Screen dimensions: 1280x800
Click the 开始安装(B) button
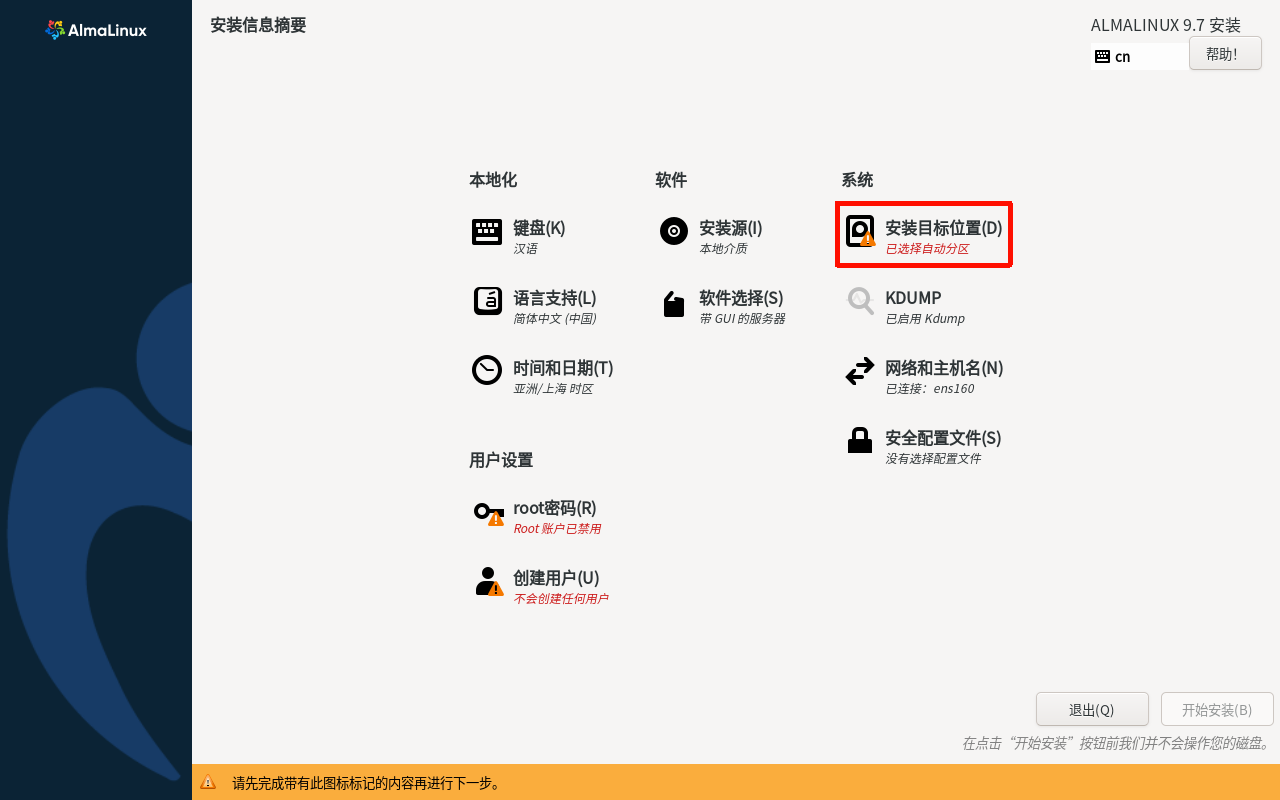click(x=1217, y=710)
